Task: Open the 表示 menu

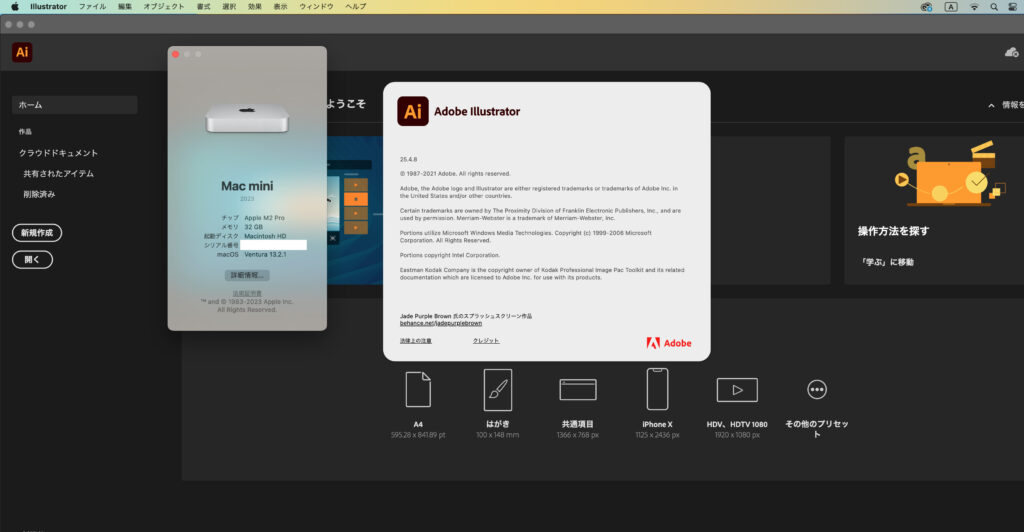Action: click(x=280, y=7)
